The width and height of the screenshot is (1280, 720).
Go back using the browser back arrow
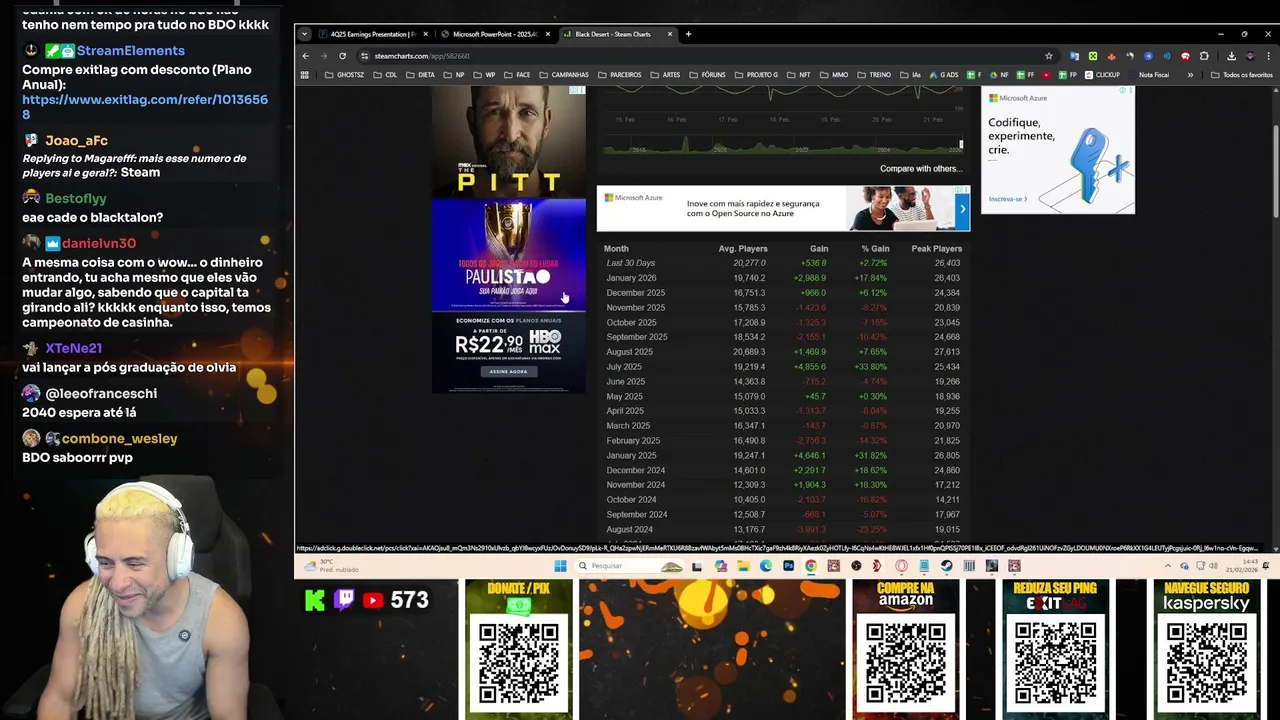[x=306, y=56]
